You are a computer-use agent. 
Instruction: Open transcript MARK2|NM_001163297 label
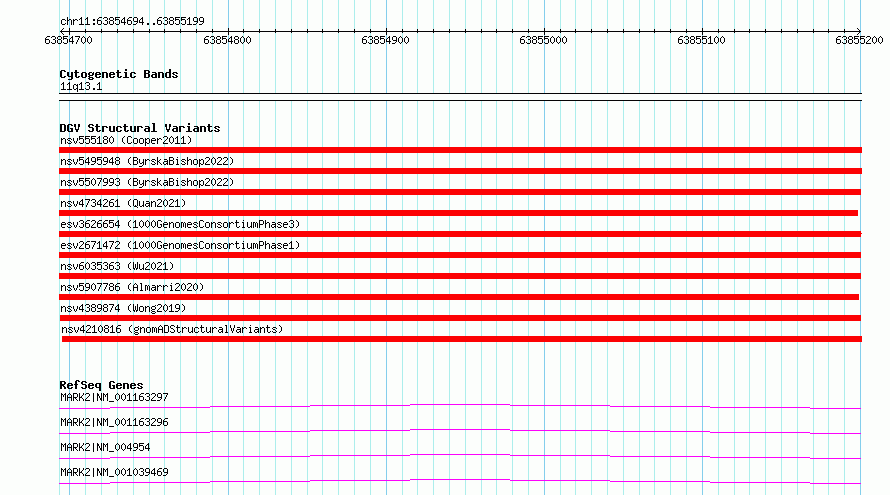(114, 397)
